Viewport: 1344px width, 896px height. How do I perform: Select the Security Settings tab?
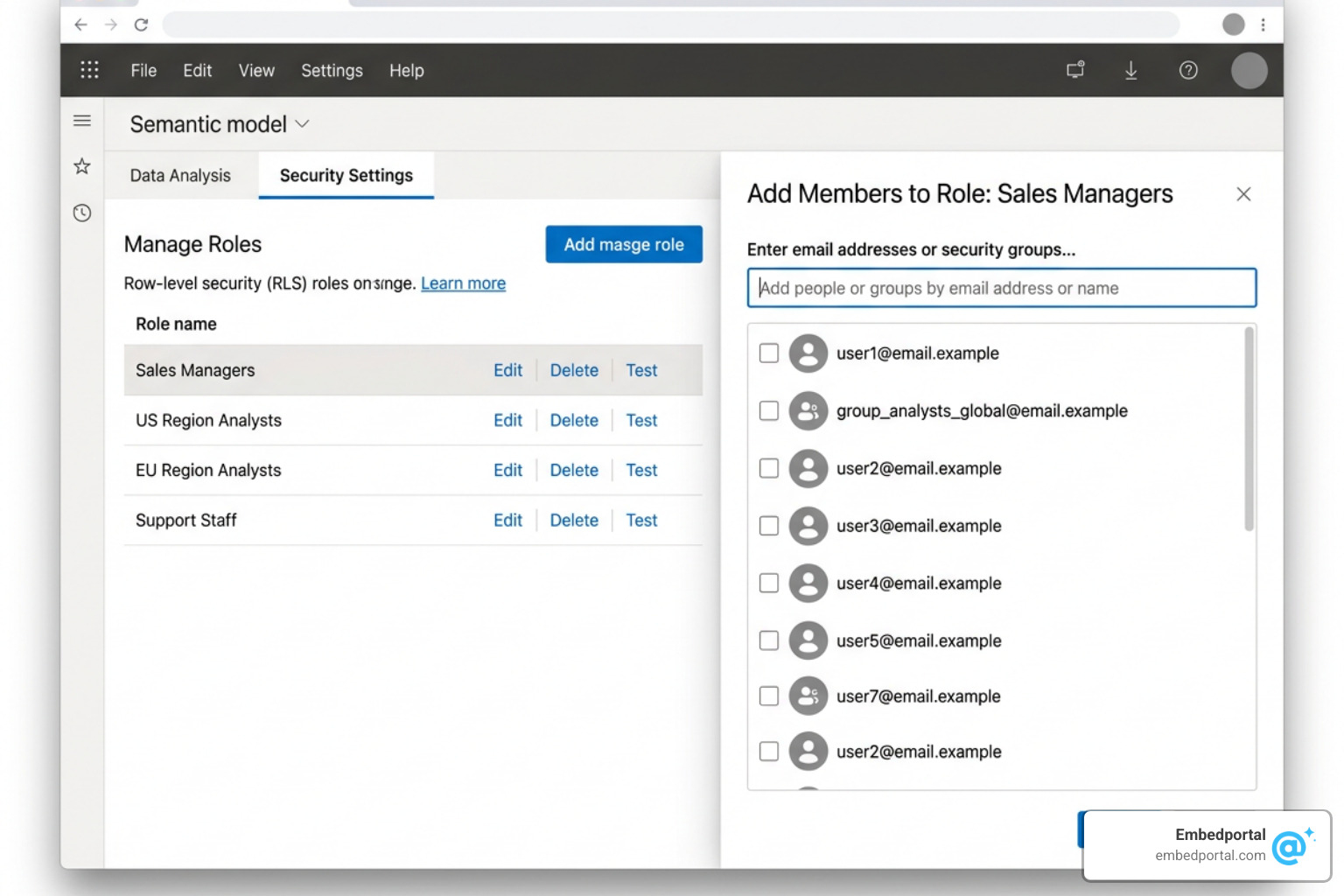(346, 175)
